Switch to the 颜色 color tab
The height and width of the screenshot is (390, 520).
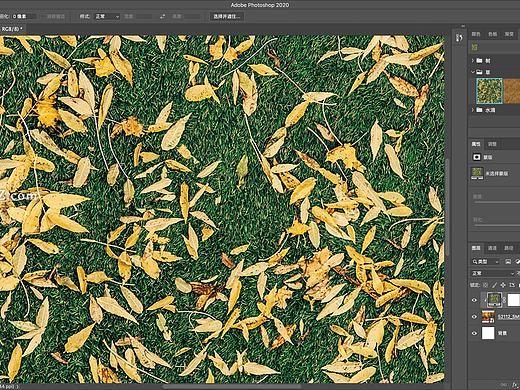pos(476,34)
